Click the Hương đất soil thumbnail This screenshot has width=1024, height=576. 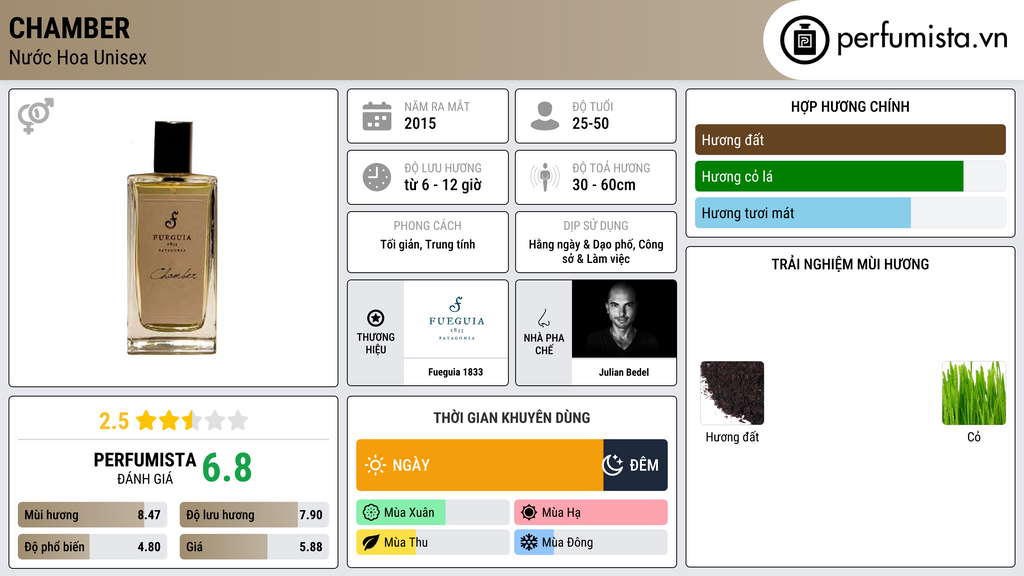731,393
